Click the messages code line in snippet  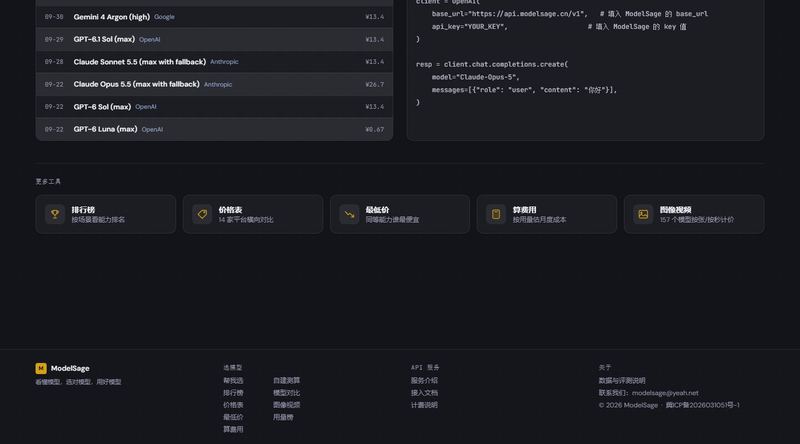524,90
